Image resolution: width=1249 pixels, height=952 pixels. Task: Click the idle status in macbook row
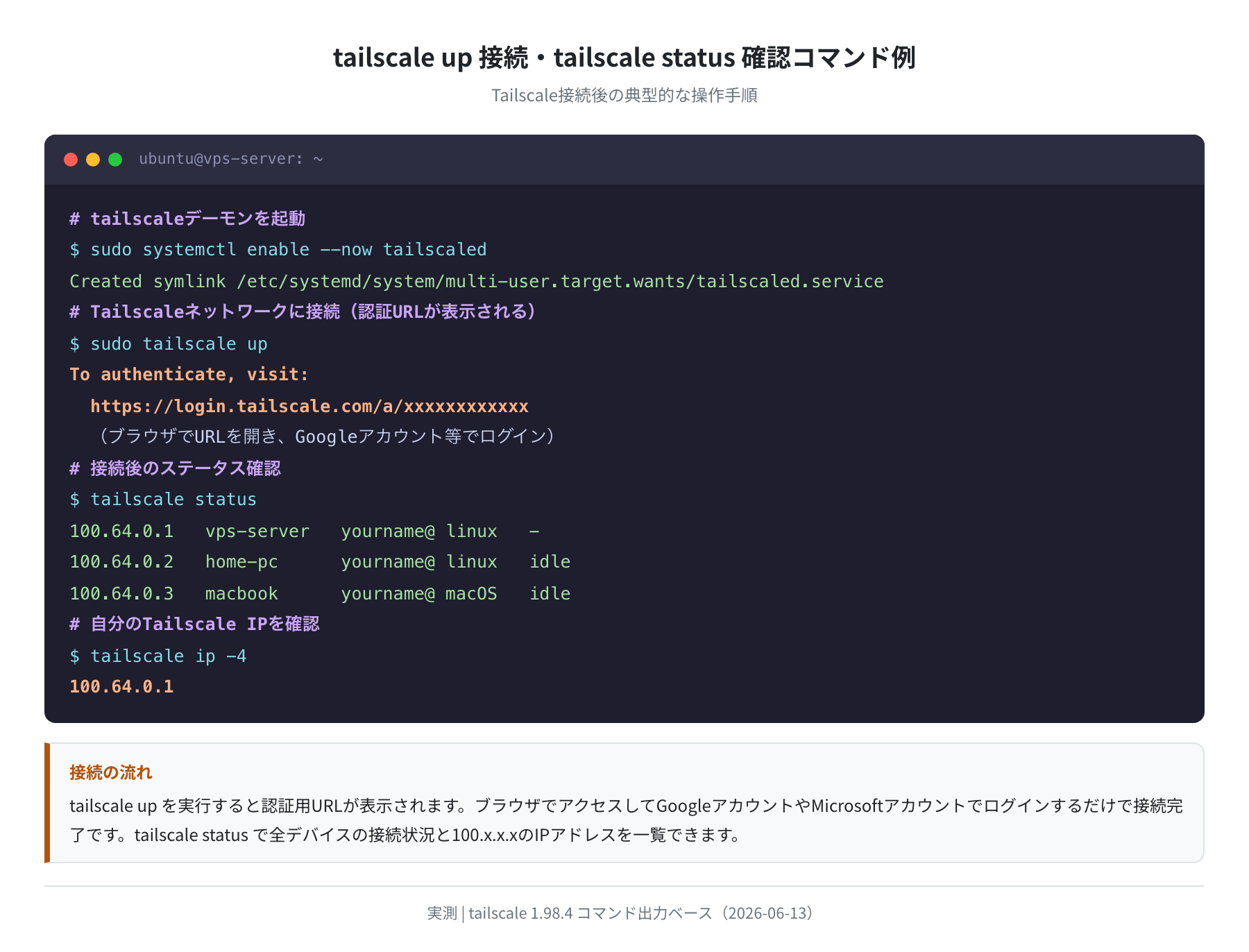point(550,593)
